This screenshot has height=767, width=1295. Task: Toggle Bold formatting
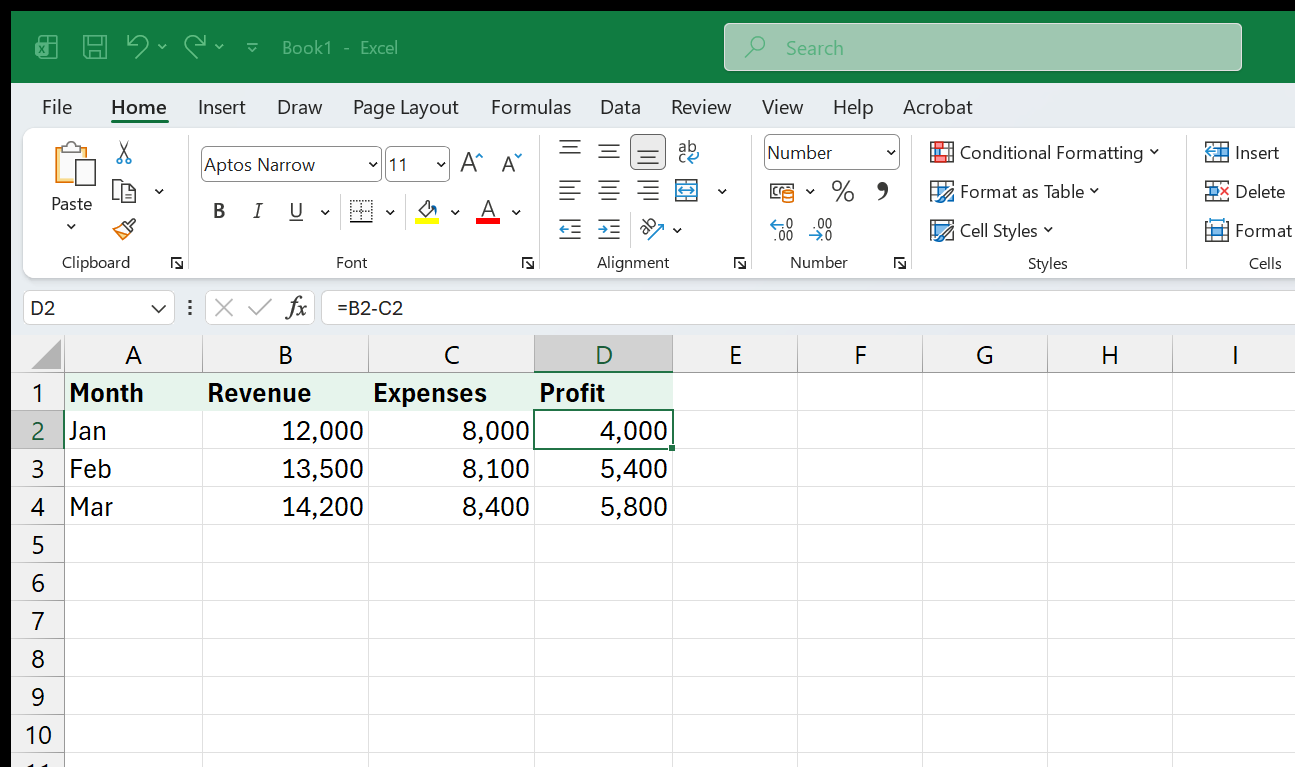(219, 211)
